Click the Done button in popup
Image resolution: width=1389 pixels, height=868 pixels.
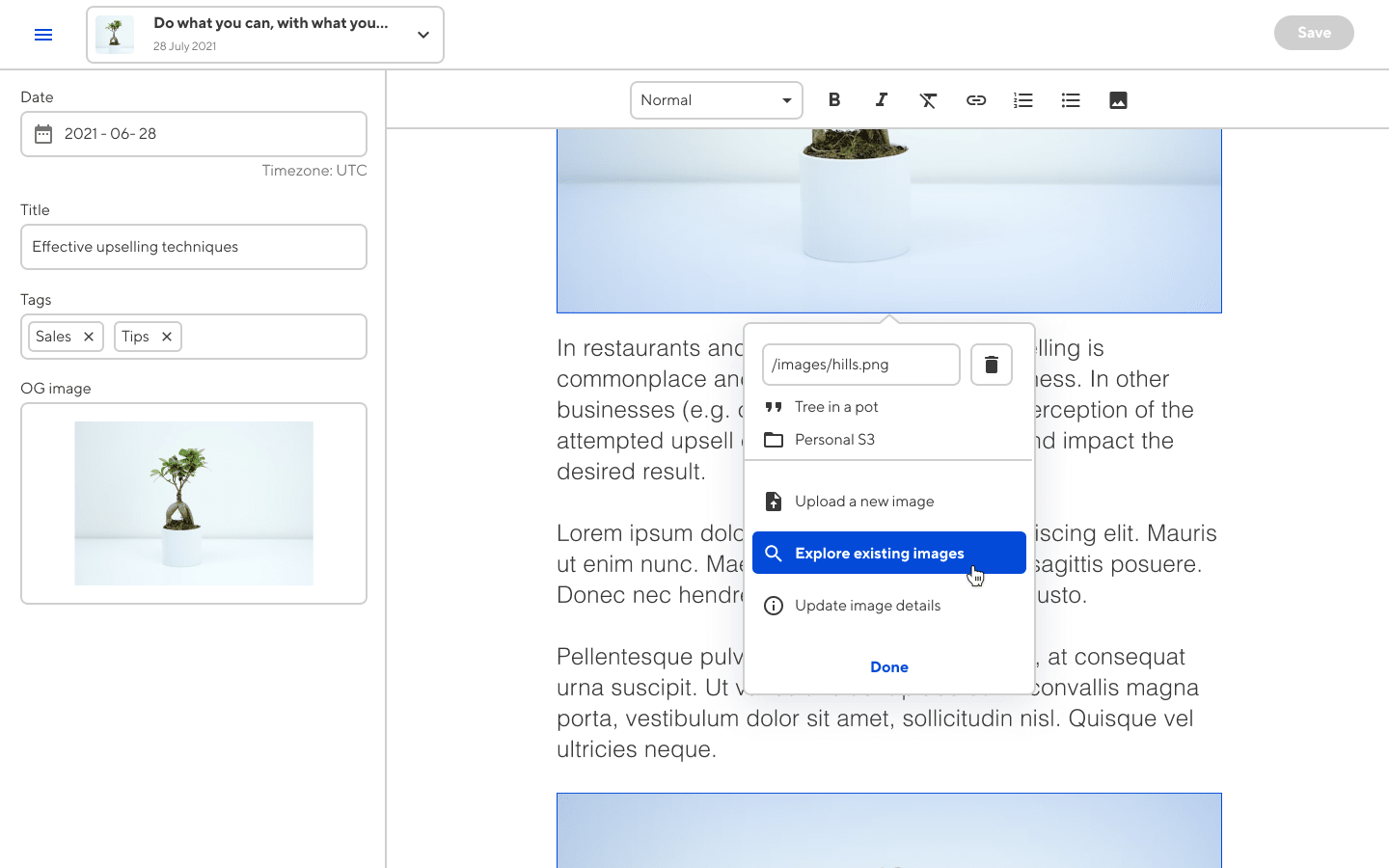[x=889, y=667]
